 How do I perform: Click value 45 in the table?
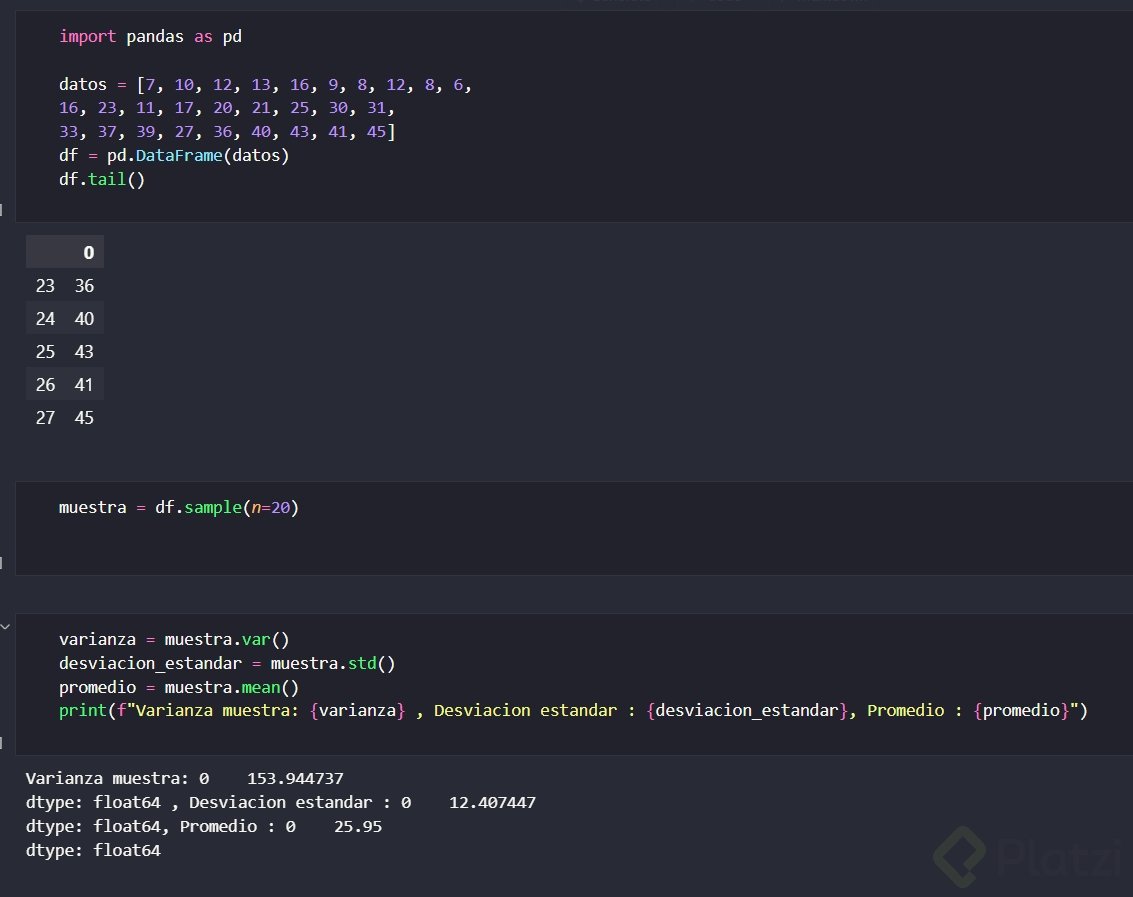(85, 417)
